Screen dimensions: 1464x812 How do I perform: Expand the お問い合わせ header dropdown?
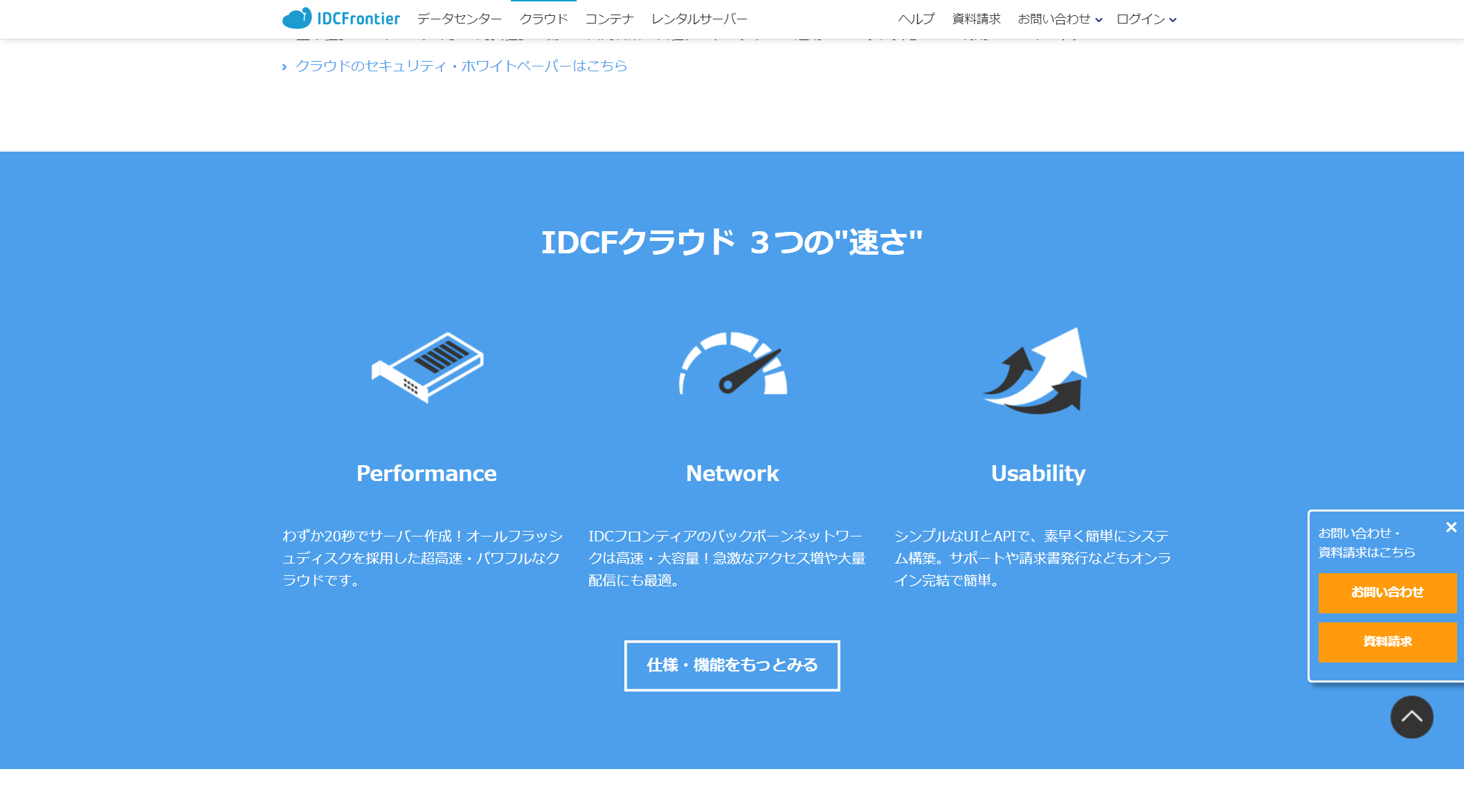[x=1059, y=19]
